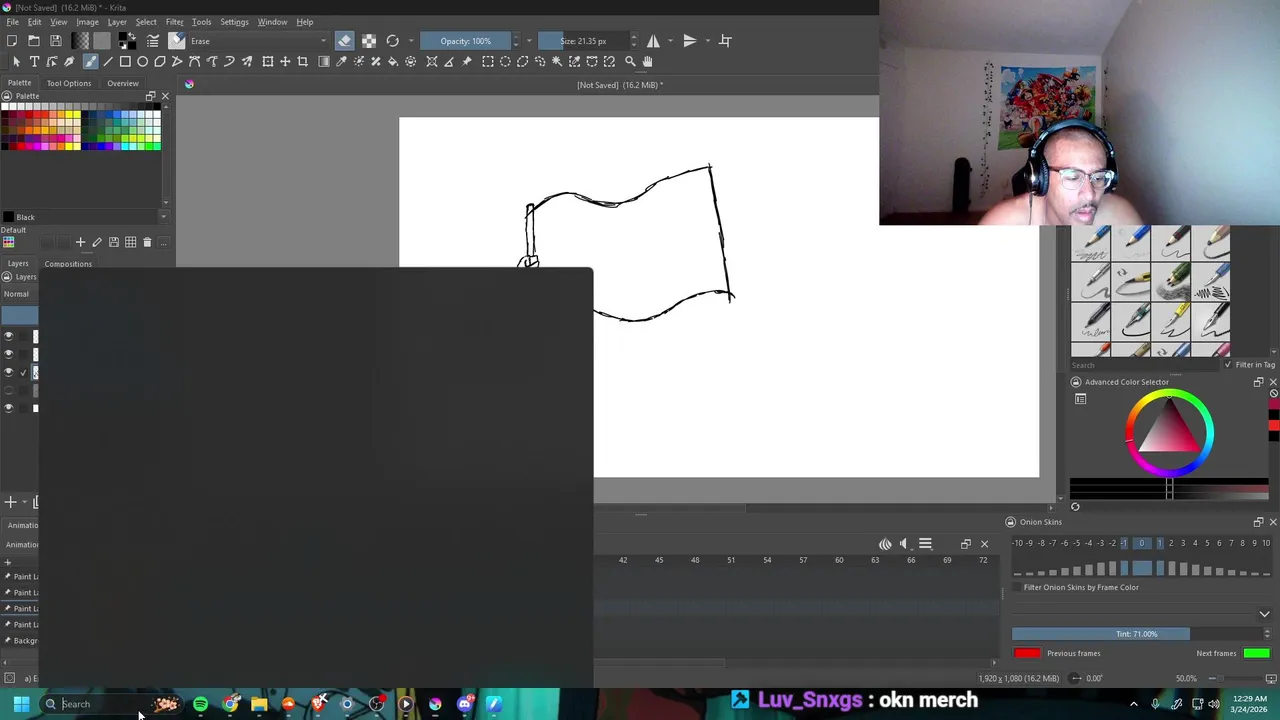The width and height of the screenshot is (1280, 720).
Task: Select the Transform tool
Action: [267, 62]
